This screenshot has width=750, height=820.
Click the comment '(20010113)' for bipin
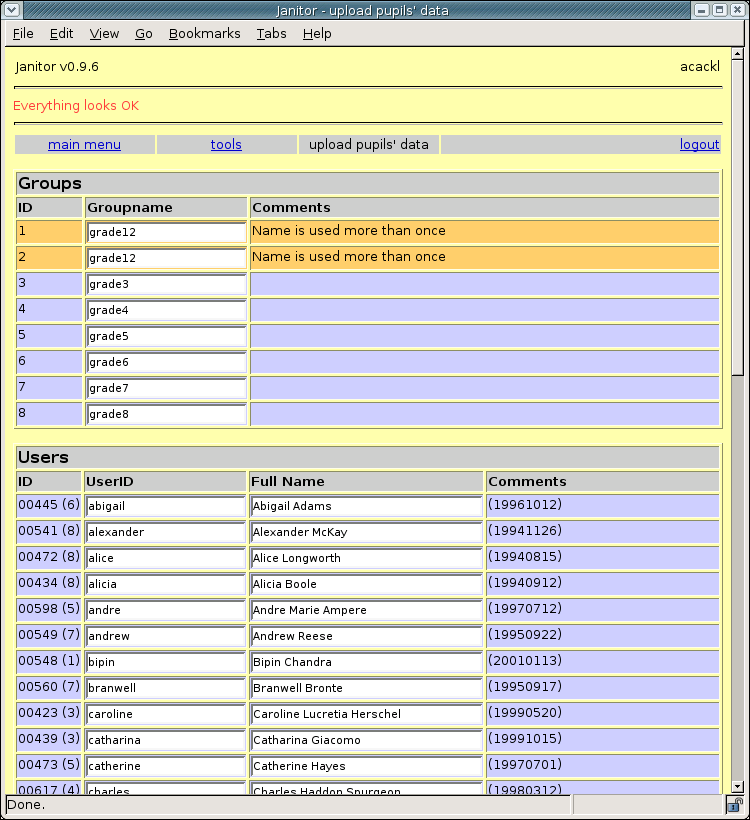pyautogui.click(x=525, y=660)
